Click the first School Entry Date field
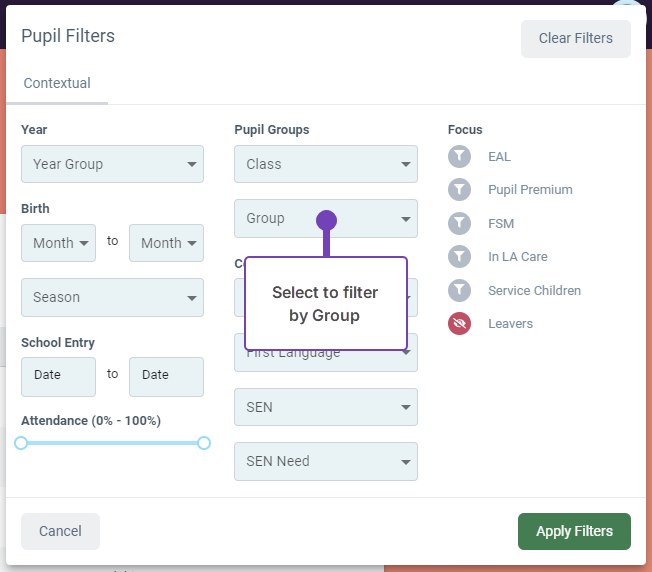652x572 pixels. click(x=58, y=376)
